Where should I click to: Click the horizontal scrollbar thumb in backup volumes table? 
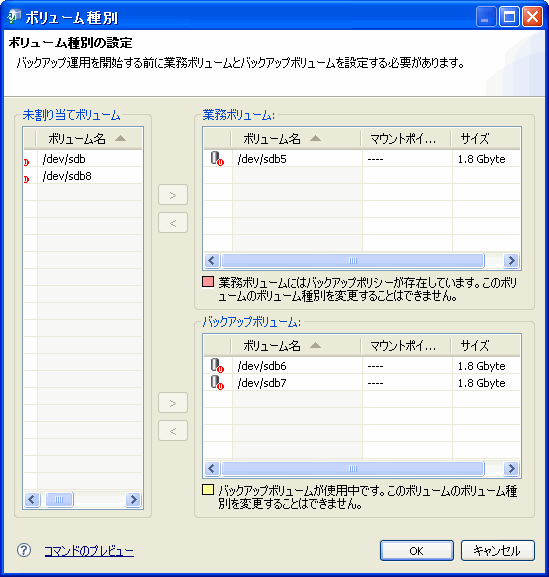pyautogui.click(x=353, y=468)
